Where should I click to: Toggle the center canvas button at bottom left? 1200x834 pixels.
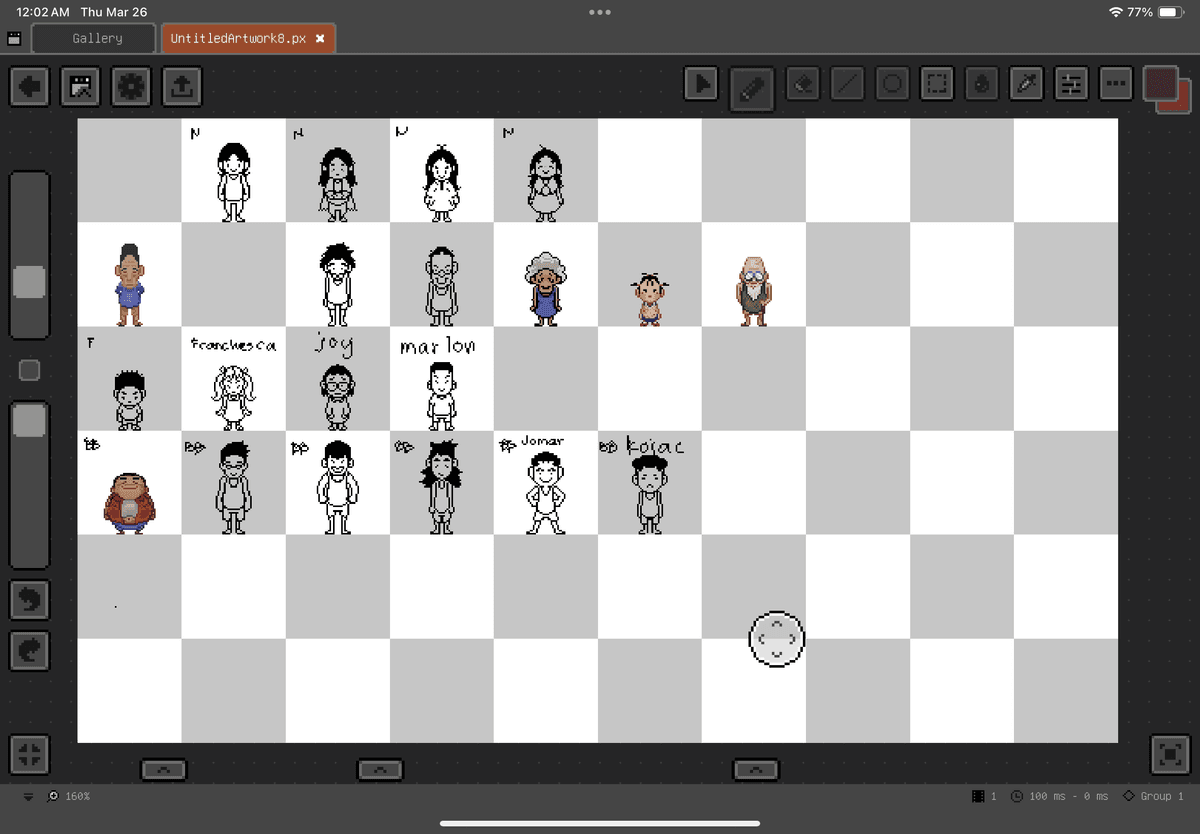[x=29, y=754]
